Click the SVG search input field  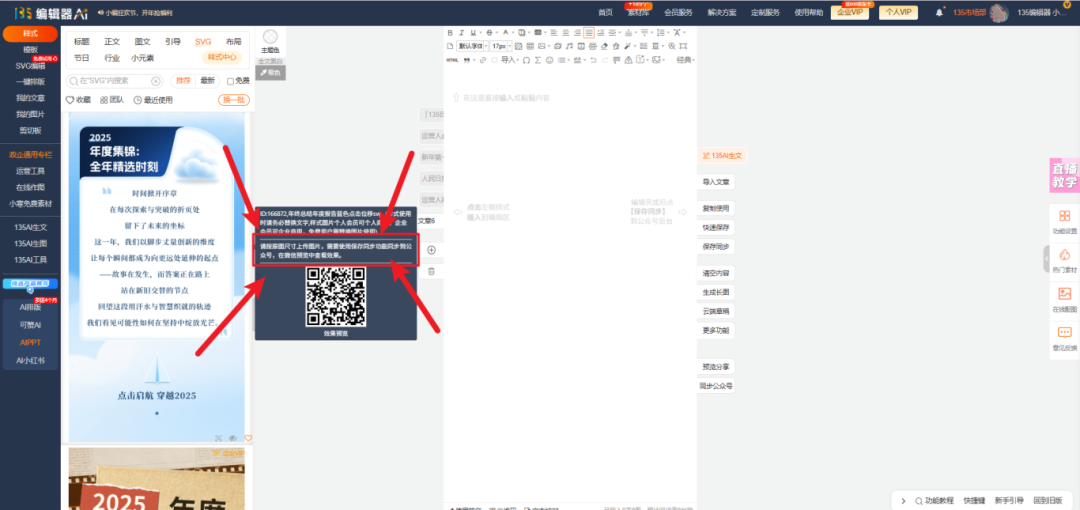click(110, 81)
